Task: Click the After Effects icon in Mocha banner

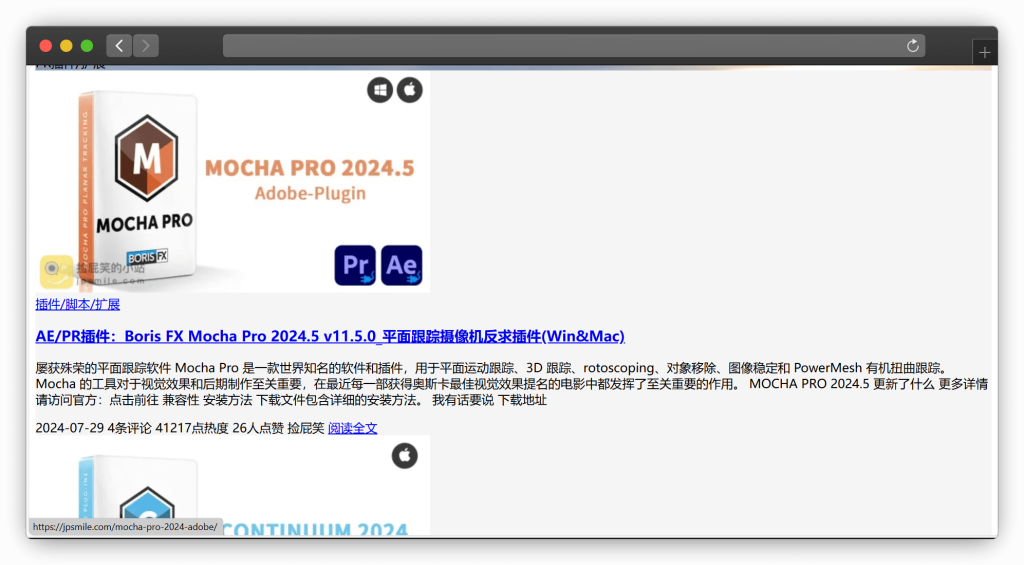Action: pos(401,265)
